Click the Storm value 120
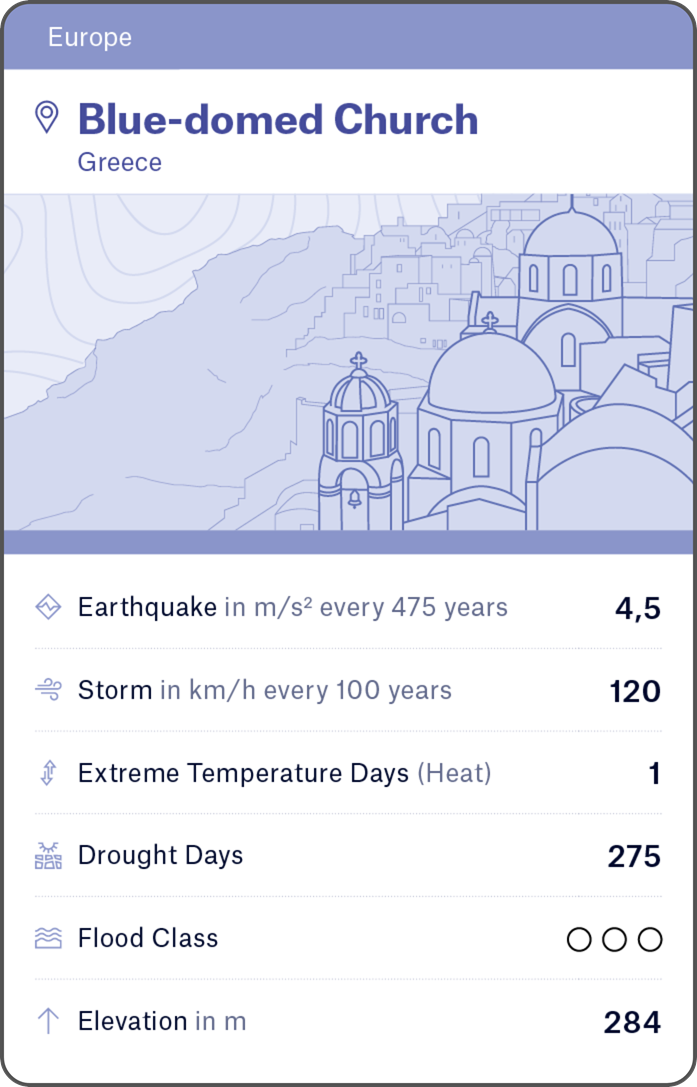The height and width of the screenshot is (1087, 697). [635, 691]
